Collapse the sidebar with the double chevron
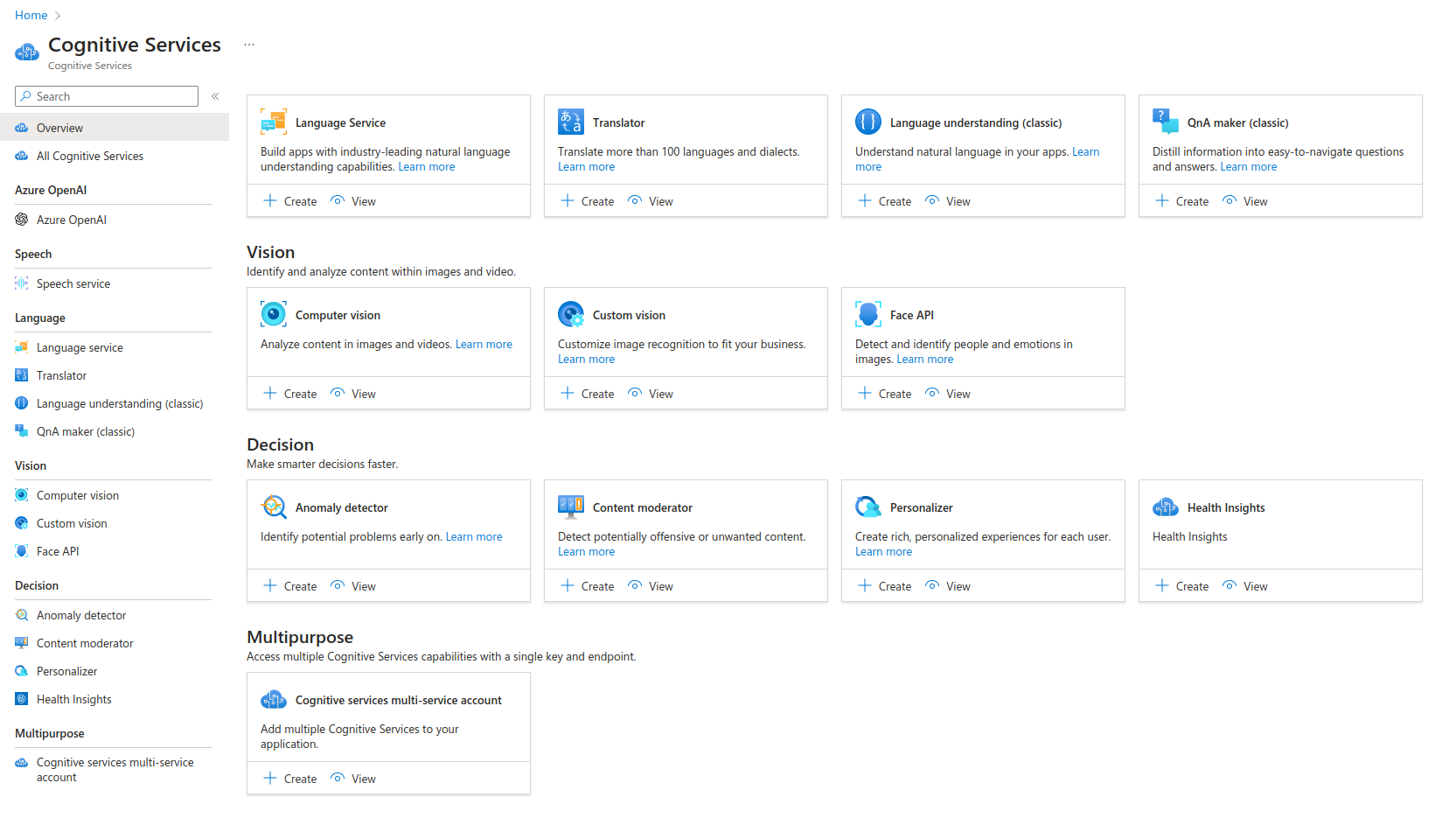The height and width of the screenshot is (825, 1456). [x=215, y=96]
